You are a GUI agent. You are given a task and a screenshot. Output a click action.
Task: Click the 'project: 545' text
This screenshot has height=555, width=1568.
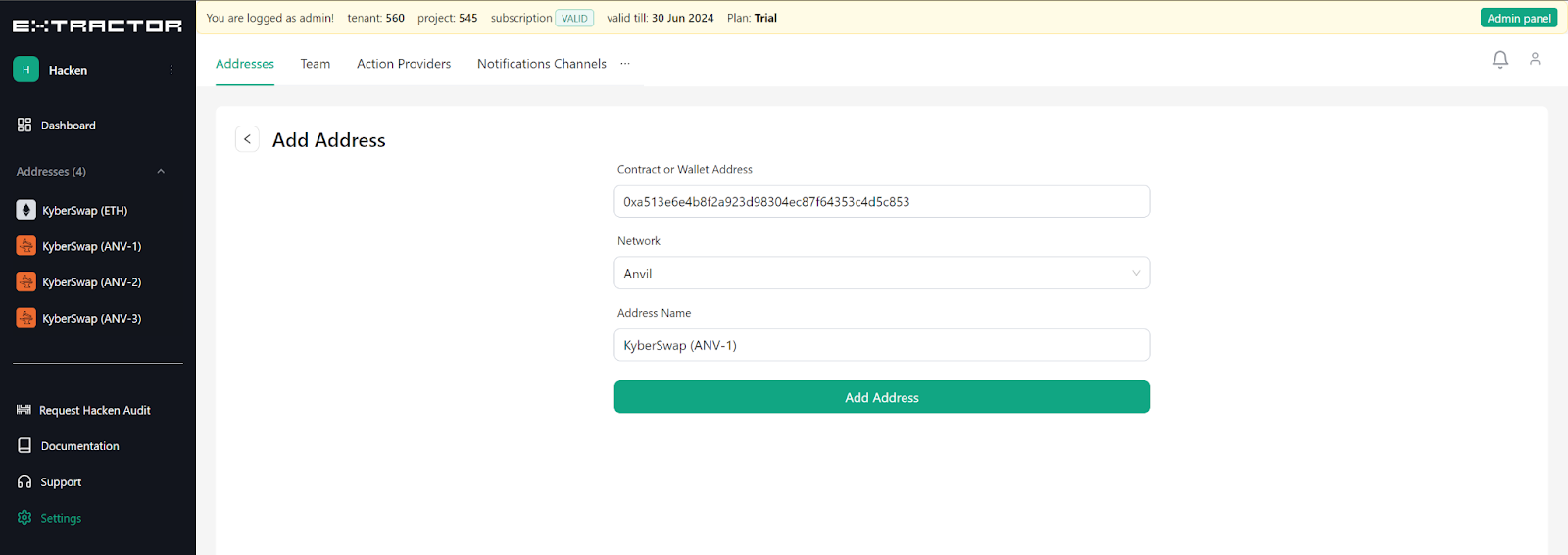coord(448,18)
